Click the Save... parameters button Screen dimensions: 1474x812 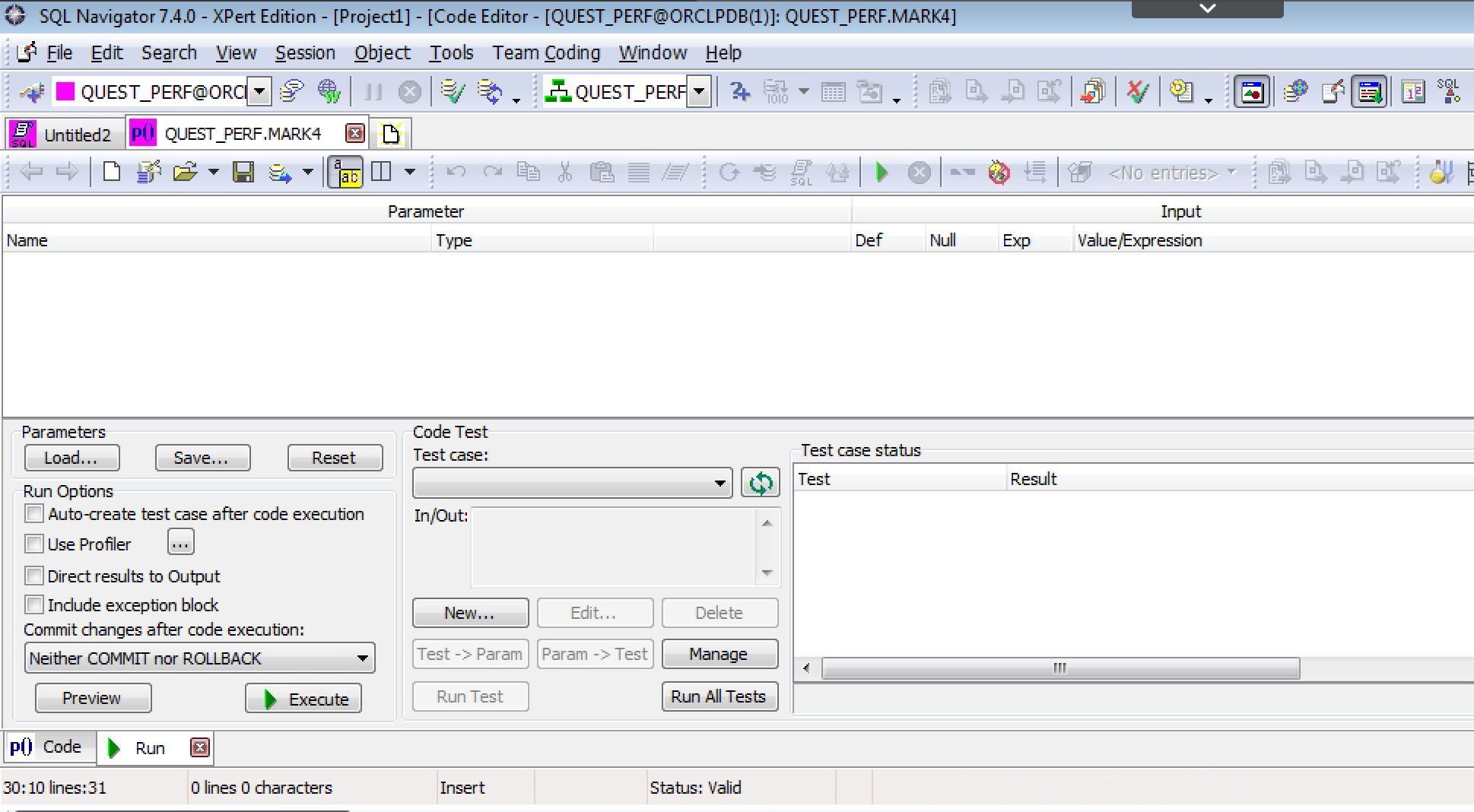[x=202, y=458]
